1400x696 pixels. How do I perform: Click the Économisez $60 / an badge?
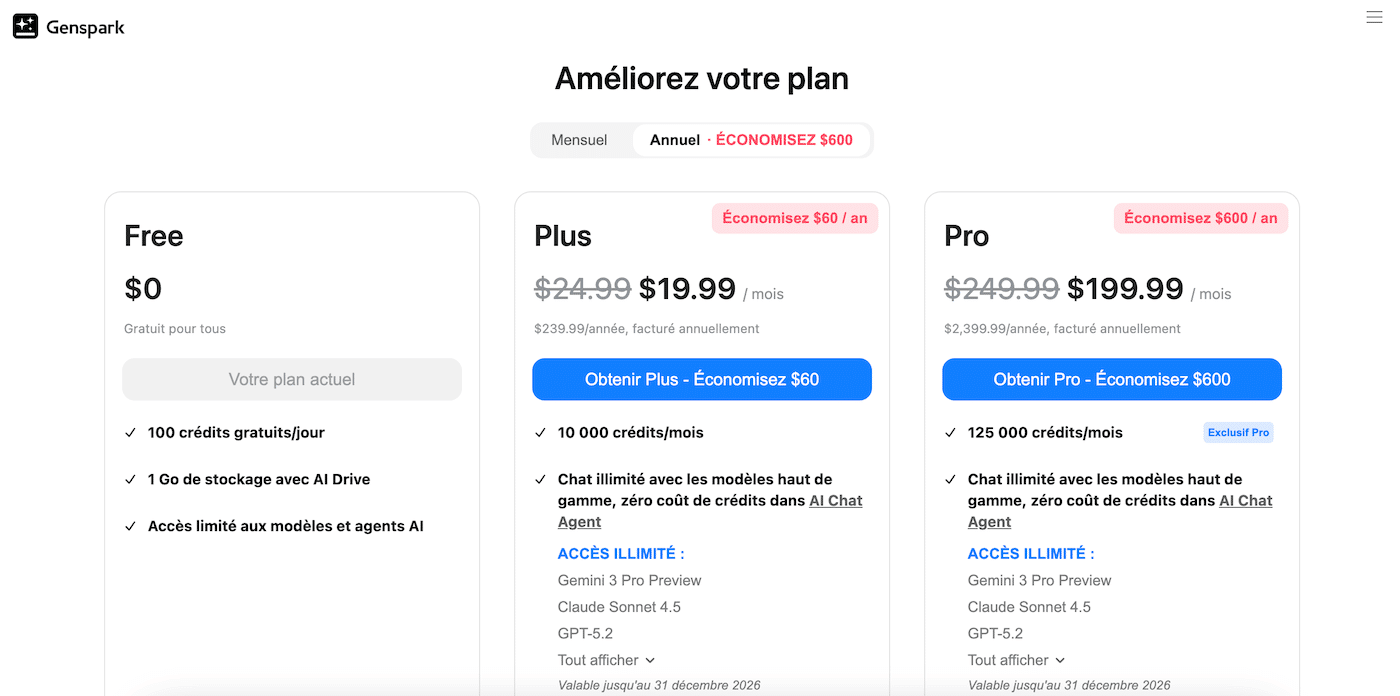pyautogui.click(x=795, y=218)
